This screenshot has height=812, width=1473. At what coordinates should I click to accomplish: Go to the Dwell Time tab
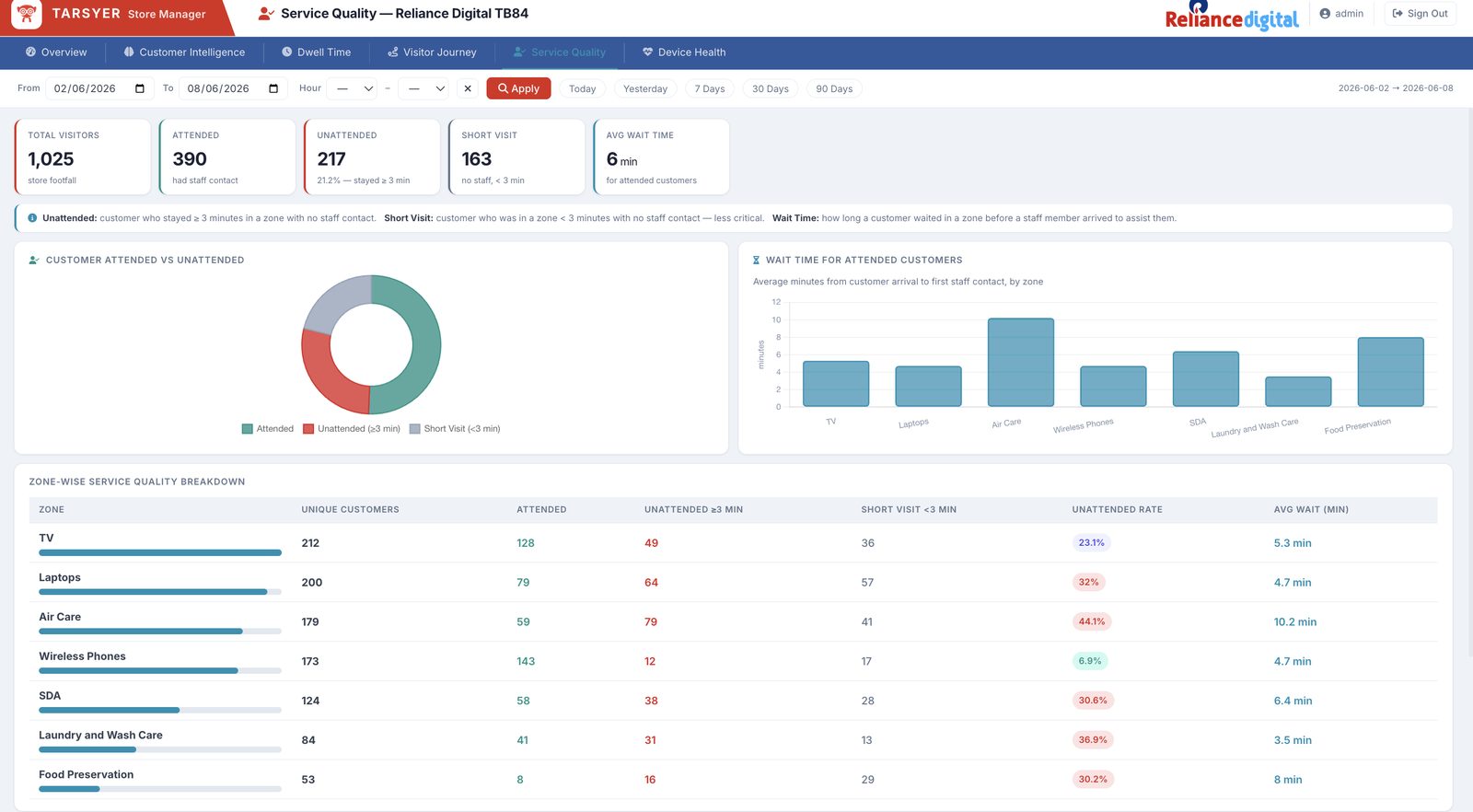tap(316, 52)
